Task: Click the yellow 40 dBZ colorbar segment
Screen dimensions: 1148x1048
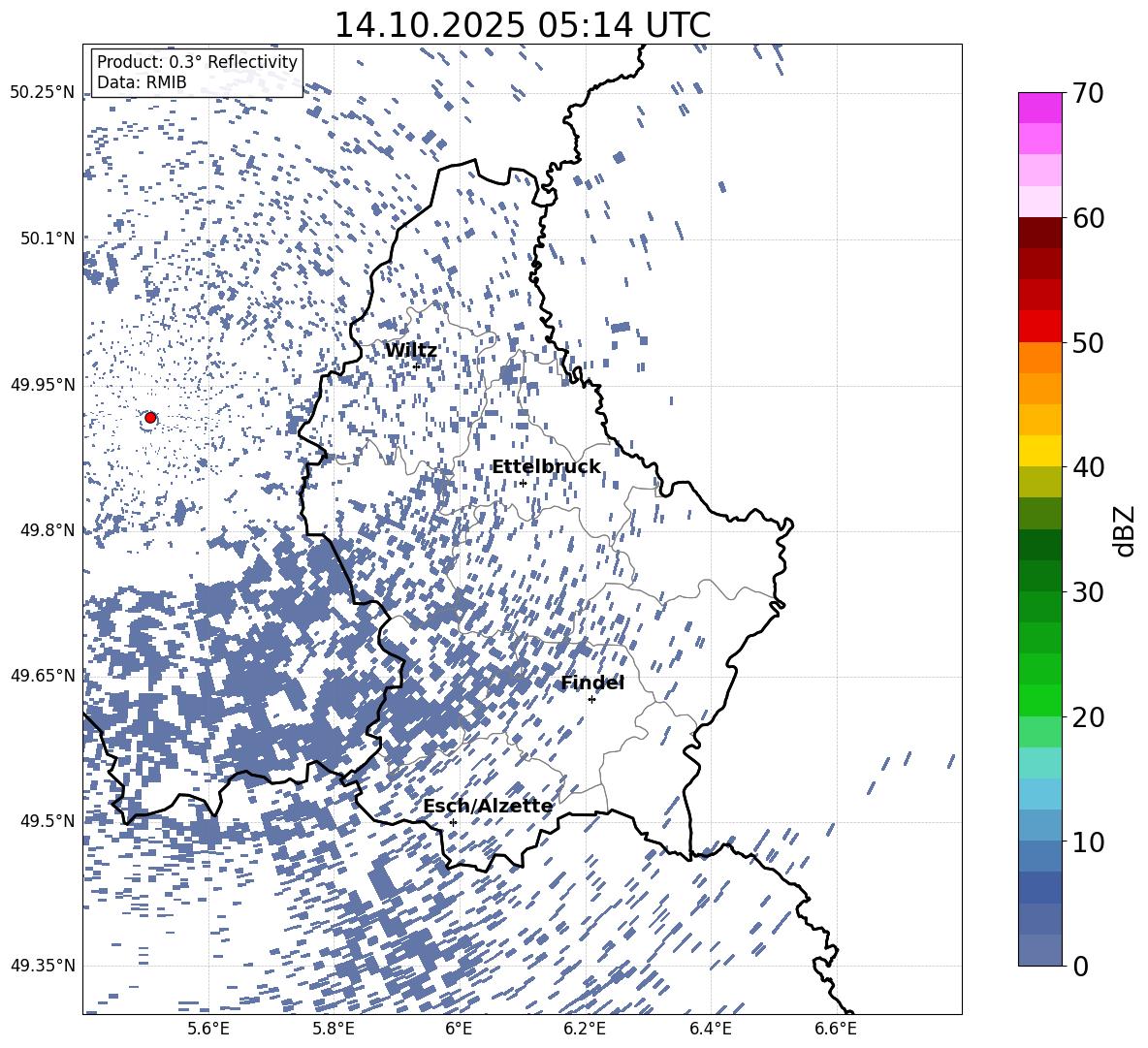Action: [1039, 451]
